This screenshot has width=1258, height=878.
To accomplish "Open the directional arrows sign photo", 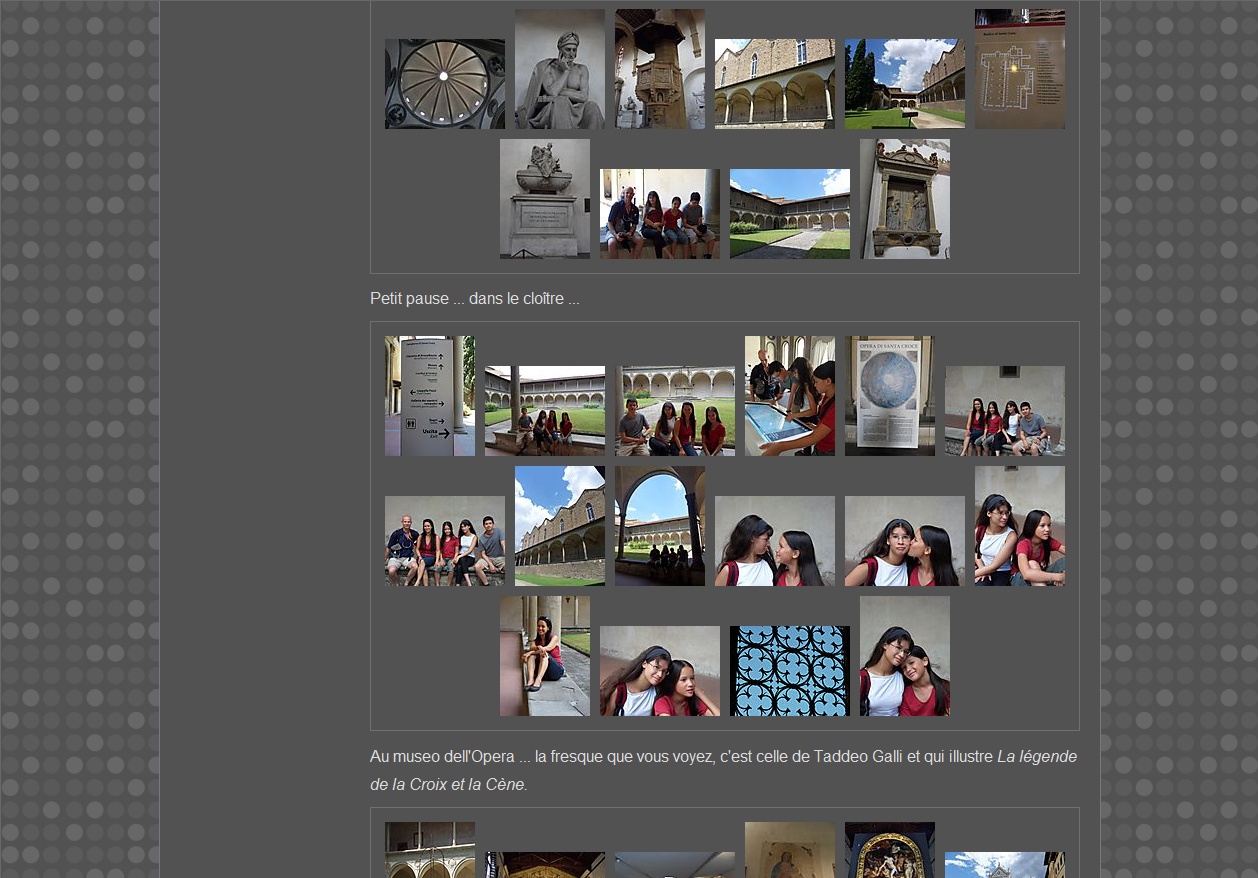I will [429, 396].
